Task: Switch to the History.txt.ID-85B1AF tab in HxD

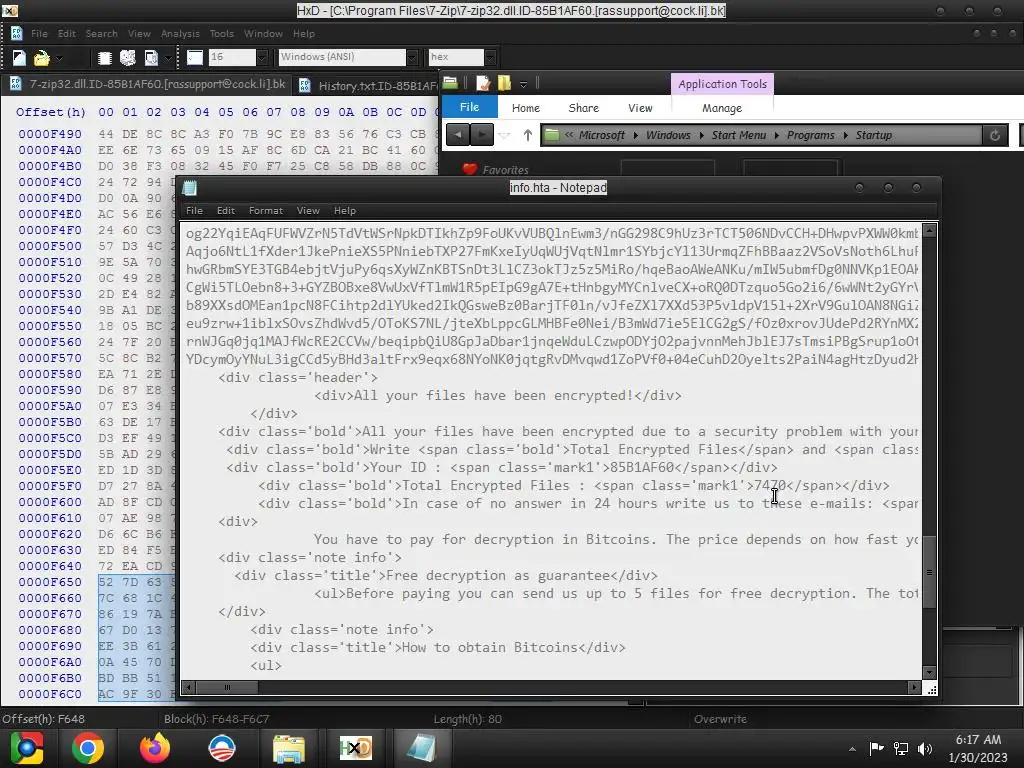Action: coord(368,86)
